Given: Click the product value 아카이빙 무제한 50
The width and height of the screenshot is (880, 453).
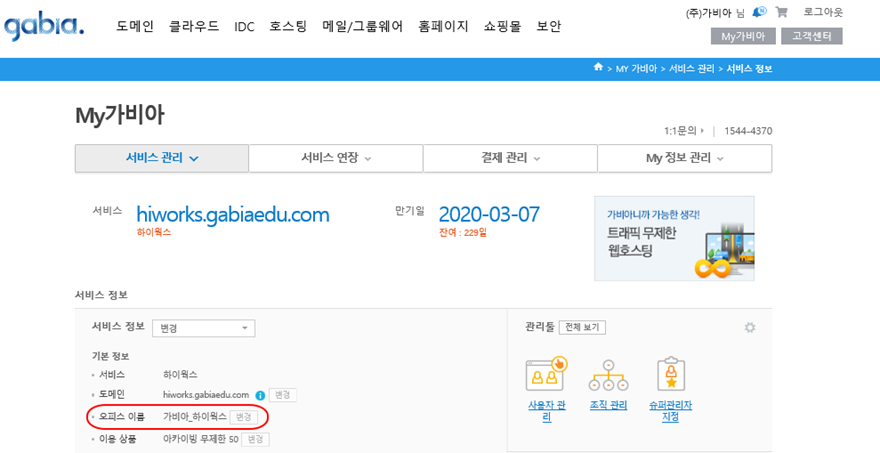Looking at the screenshot, I should coord(200,439).
